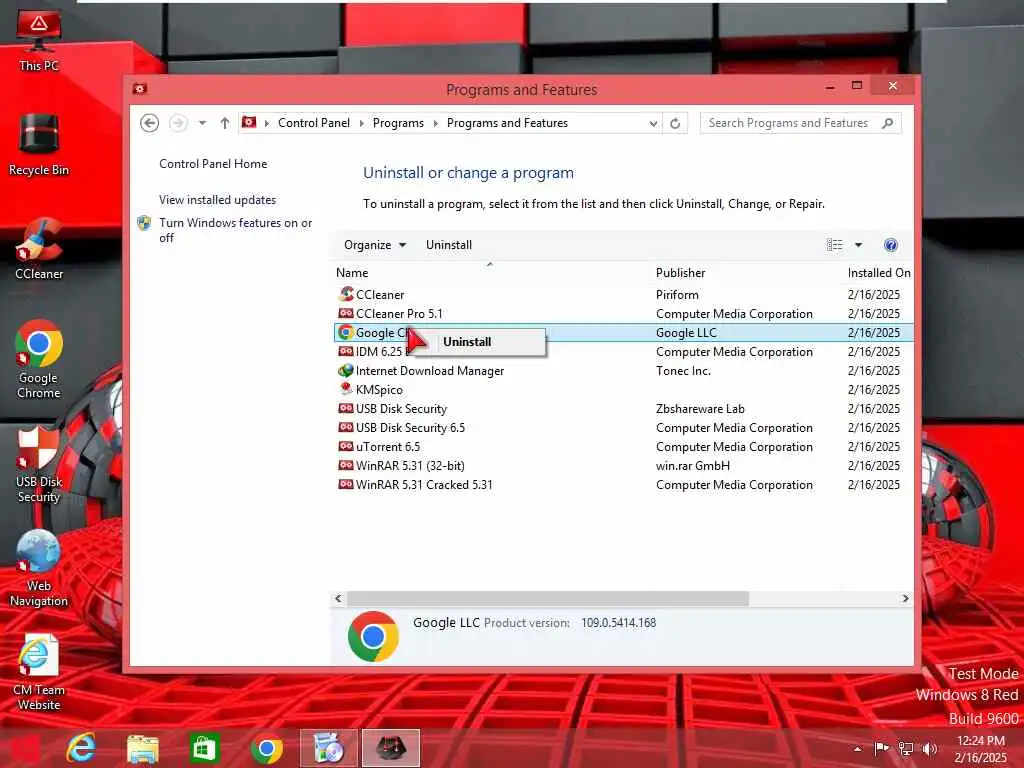Expand the Programs breadcrumb arrow
The height and width of the screenshot is (768, 1024).
pos(436,123)
